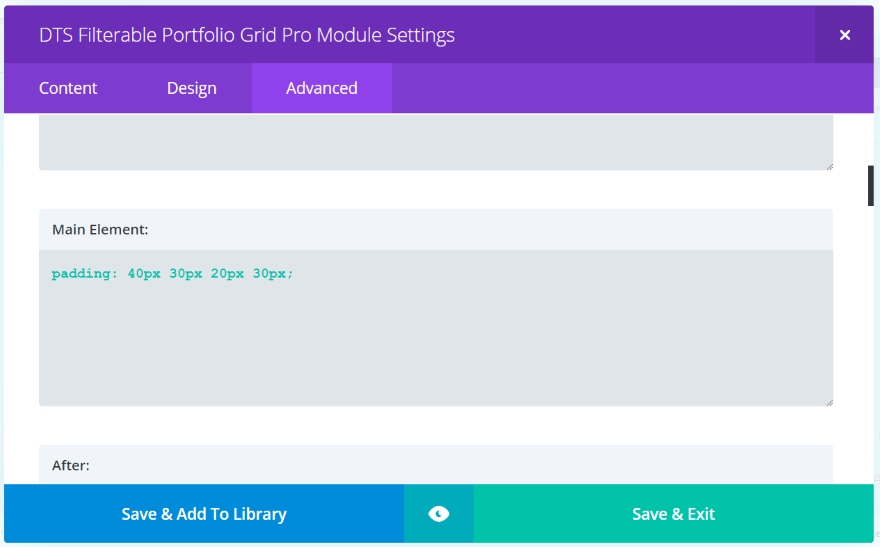Click the module settings title text
880x547 pixels.
(x=247, y=35)
